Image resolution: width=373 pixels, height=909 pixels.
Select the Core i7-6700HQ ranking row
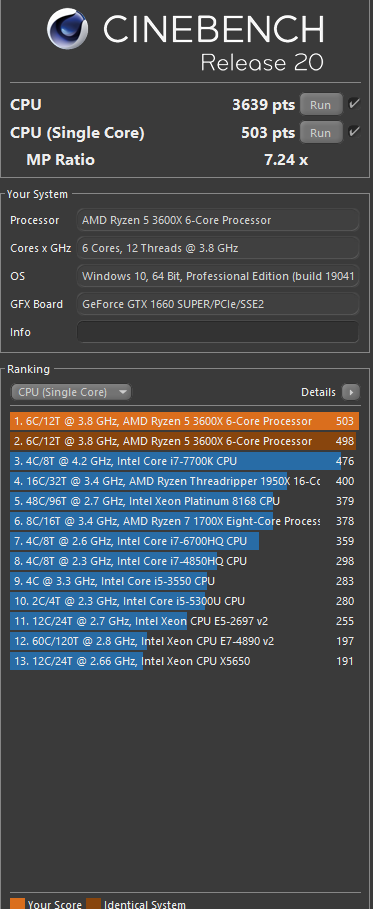[184, 541]
